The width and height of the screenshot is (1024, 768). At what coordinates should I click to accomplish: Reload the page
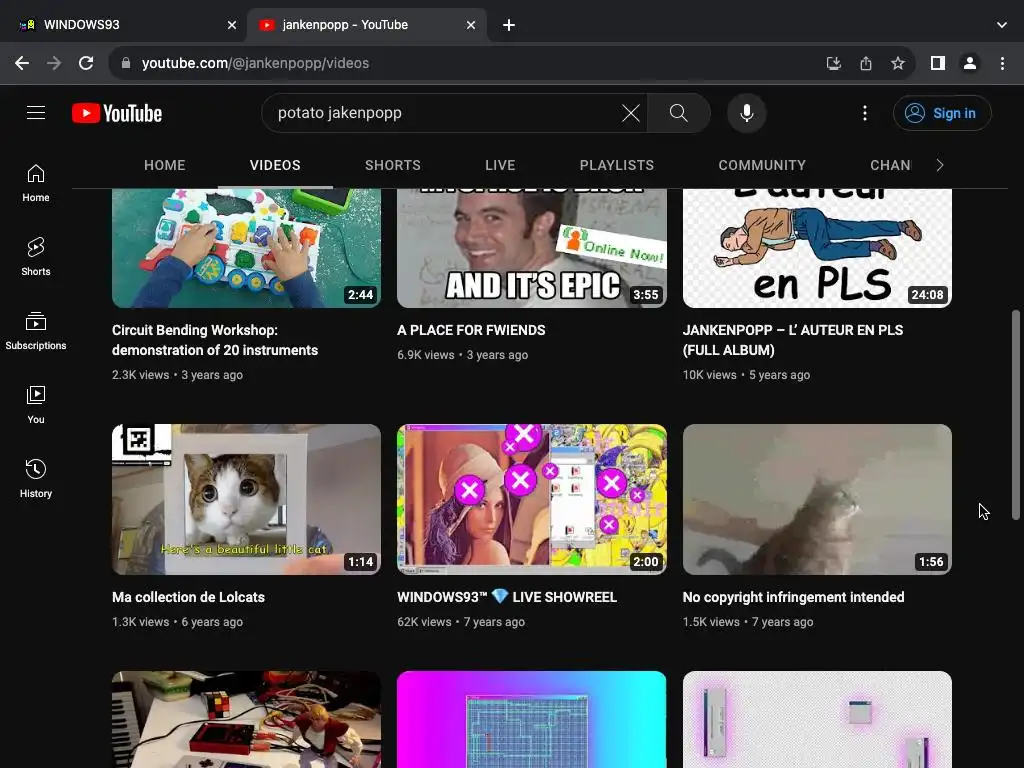[86, 63]
